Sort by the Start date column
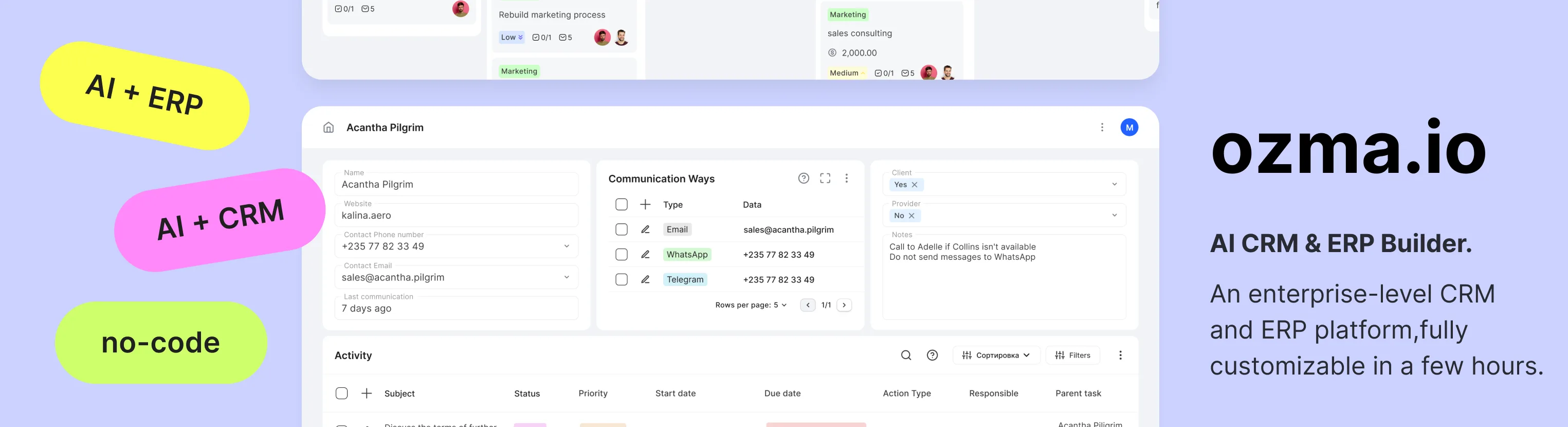1568x427 pixels. (x=675, y=394)
